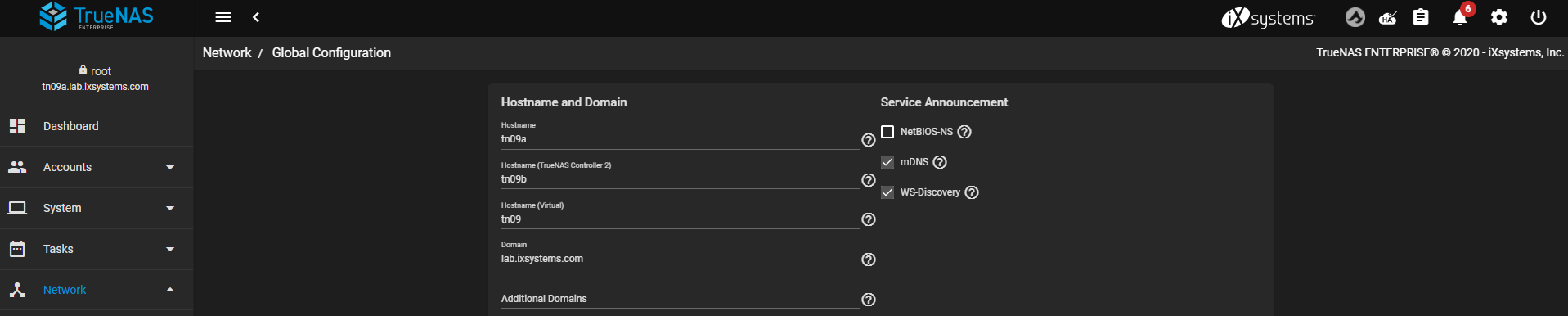Image resolution: width=1568 pixels, height=316 pixels.
Task: Expand the Tasks menu arrow
Action: 170,249
